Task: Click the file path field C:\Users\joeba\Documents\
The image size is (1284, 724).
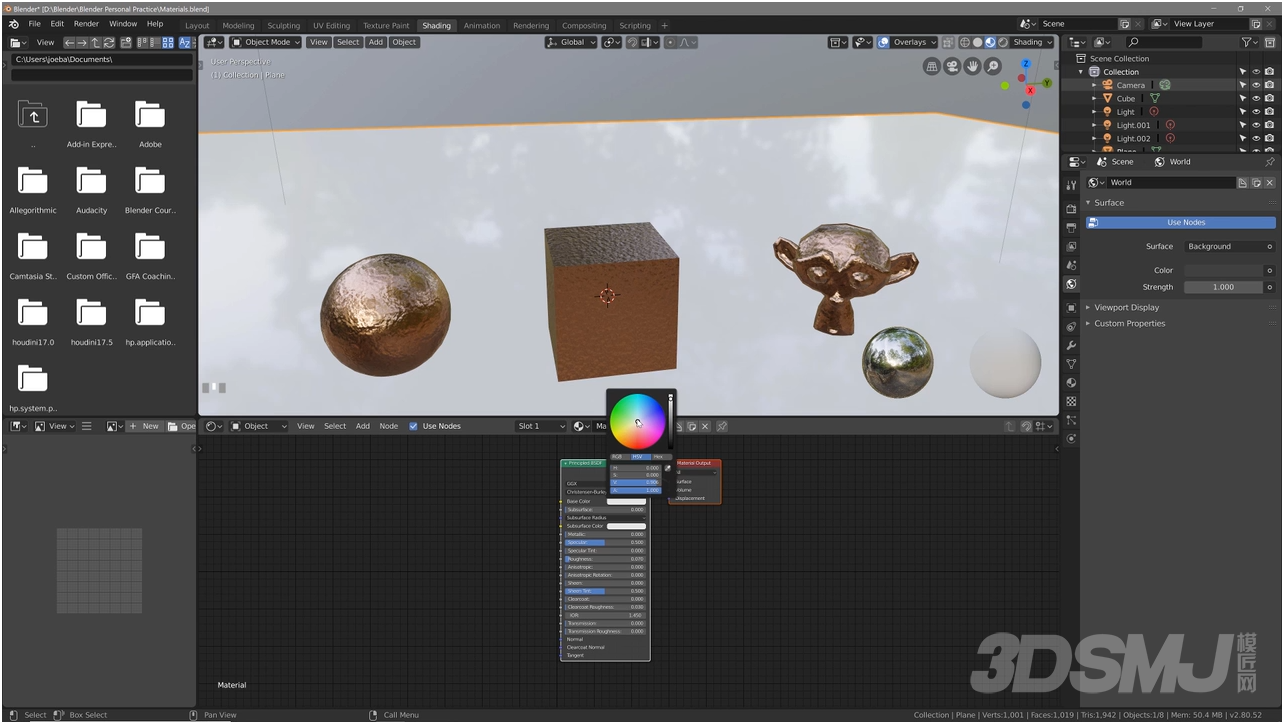Action: [x=101, y=59]
